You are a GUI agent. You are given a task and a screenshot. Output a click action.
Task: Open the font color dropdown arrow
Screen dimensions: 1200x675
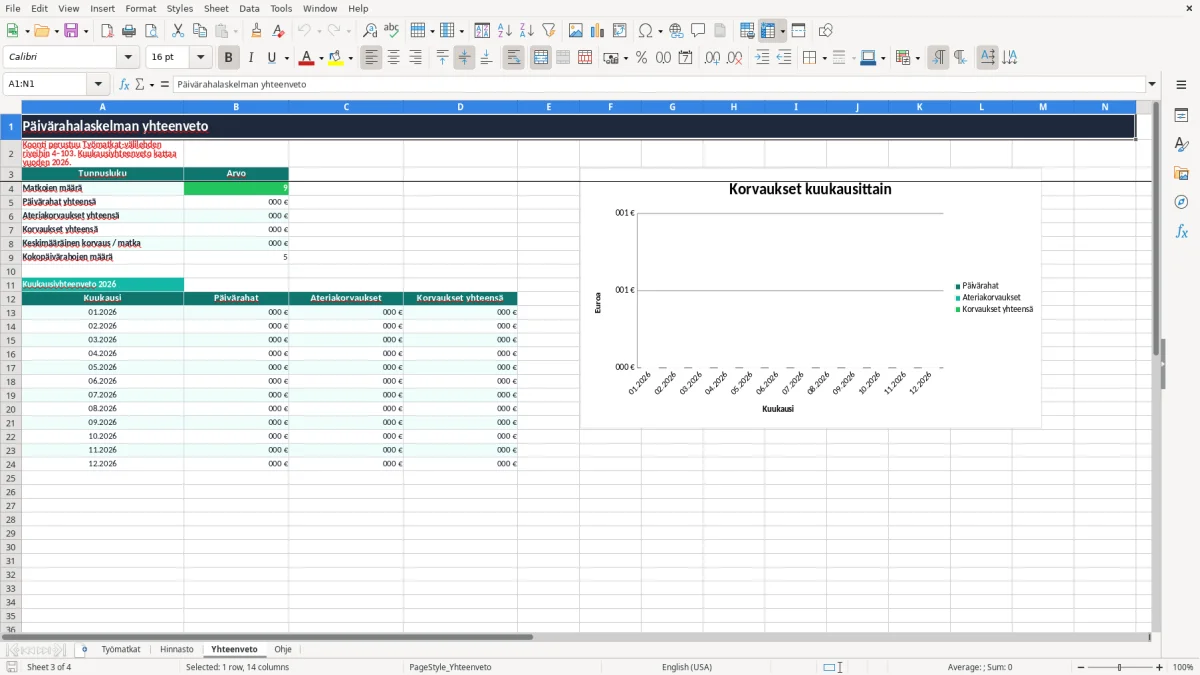point(321,58)
